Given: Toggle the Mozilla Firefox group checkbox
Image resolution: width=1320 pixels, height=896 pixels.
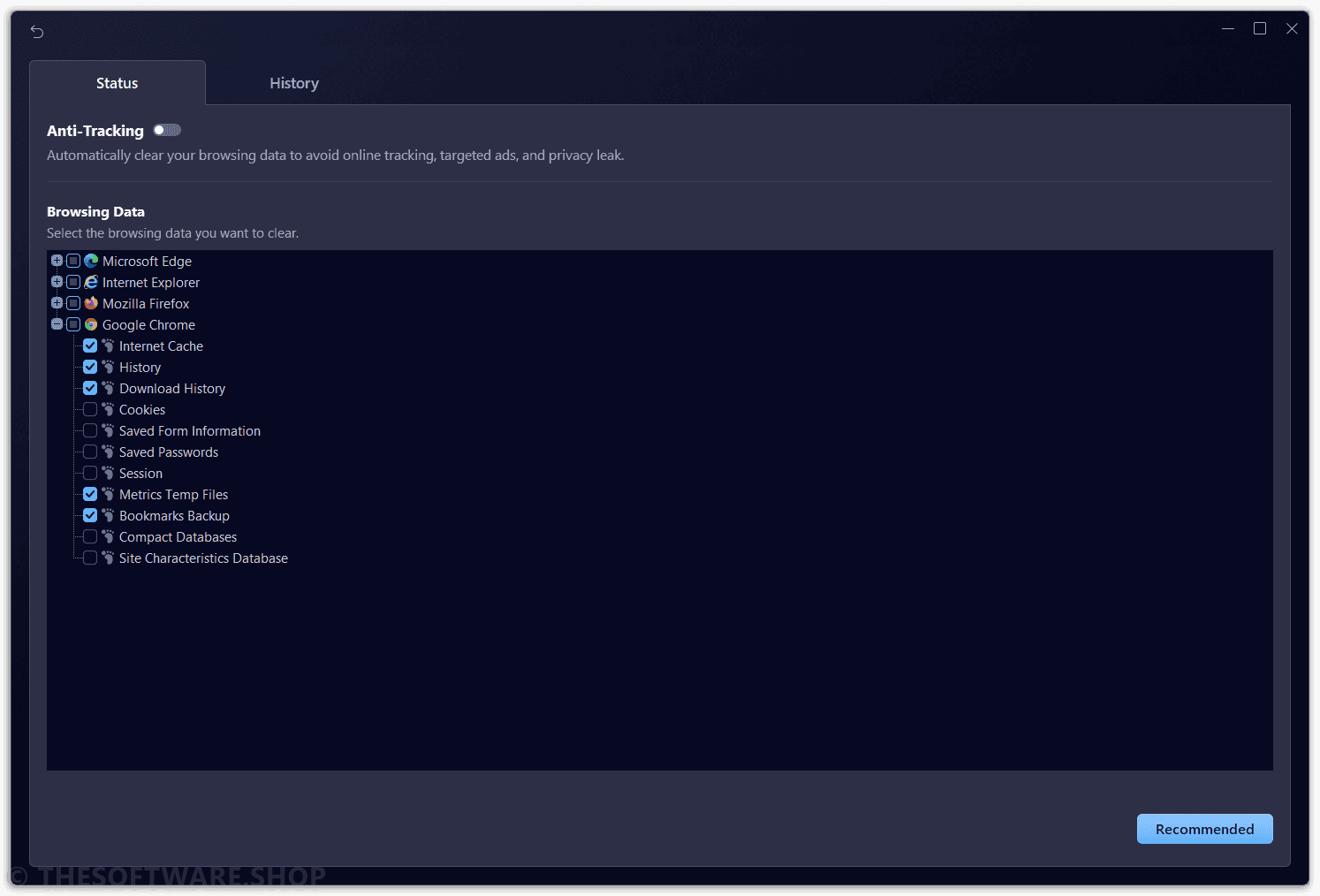Looking at the screenshot, I should pyautogui.click(x=73, y=303).
